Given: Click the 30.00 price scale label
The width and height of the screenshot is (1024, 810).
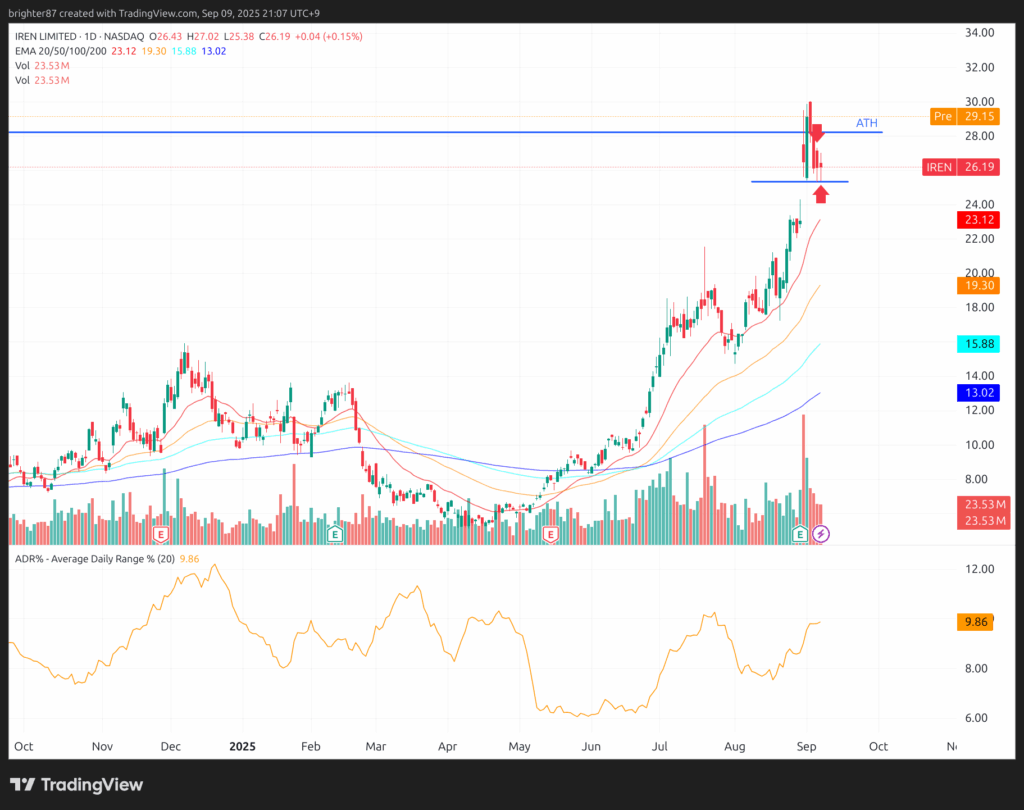Looking at the screenshot, I should [x=980, y=101].
